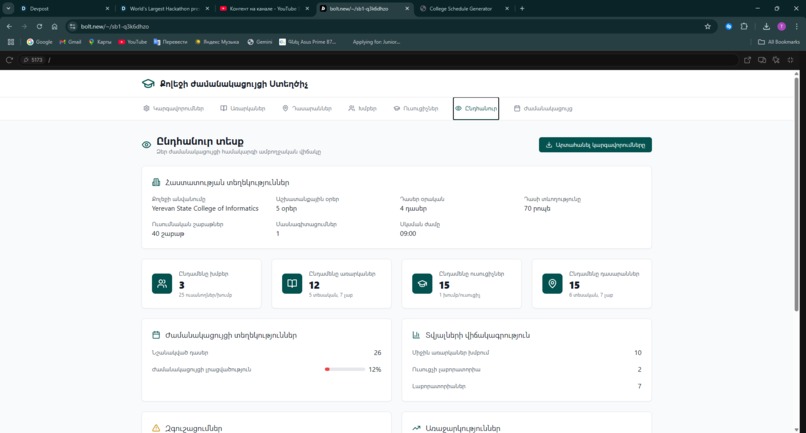This screenshot has height=433, width=806.
Task: Switch to the YouTube browser tab
Action: pos(264,8)
